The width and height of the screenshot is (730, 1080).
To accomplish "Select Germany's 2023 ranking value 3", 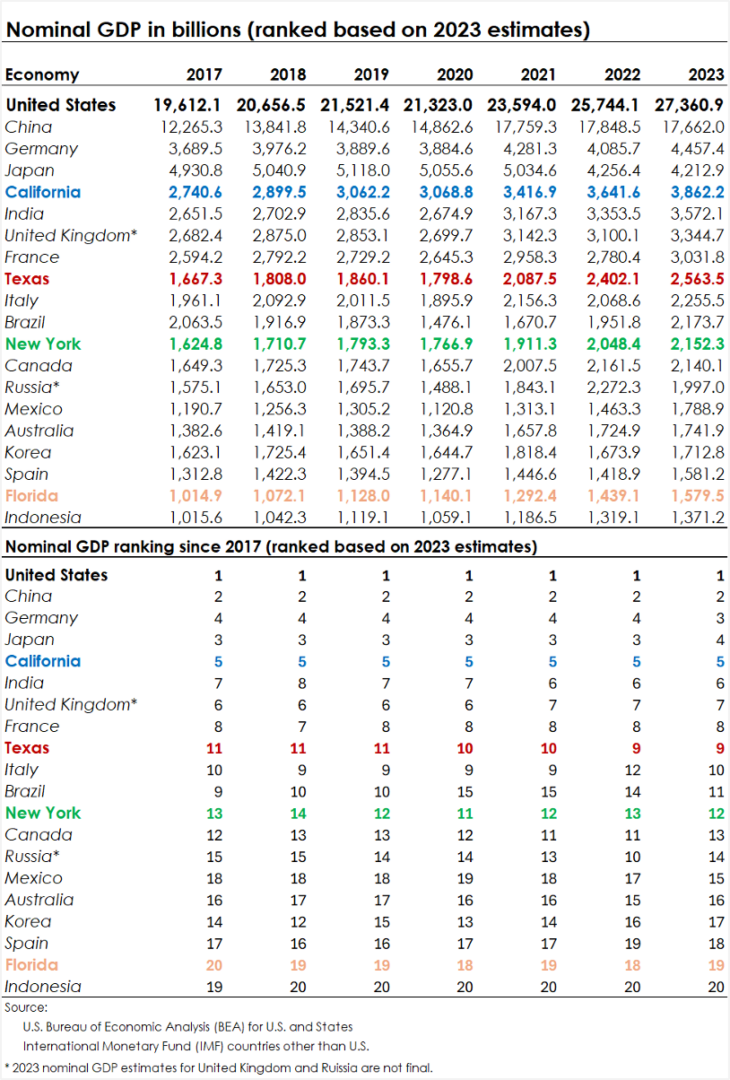I will coord(720,619).
